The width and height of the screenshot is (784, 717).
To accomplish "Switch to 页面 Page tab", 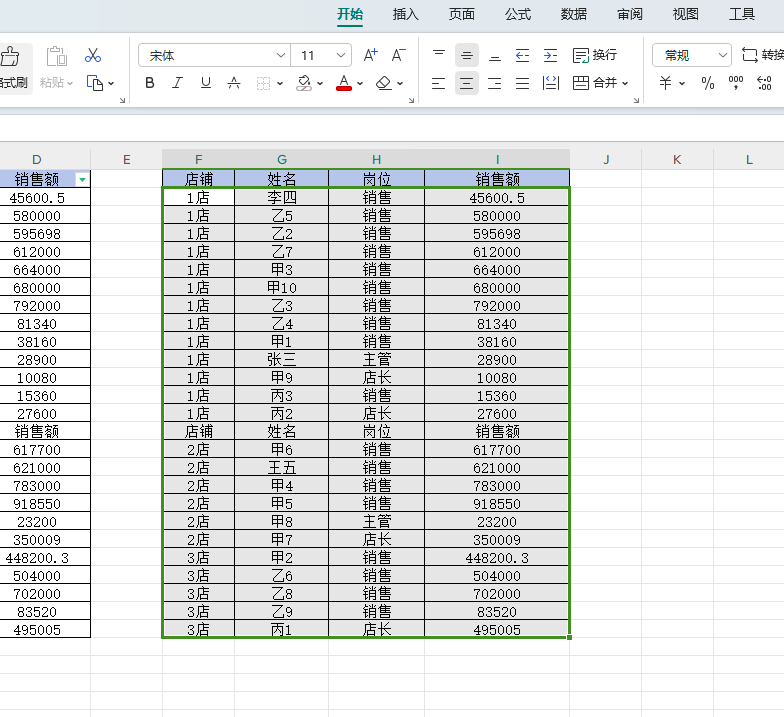I will click(x=462, y=14).
